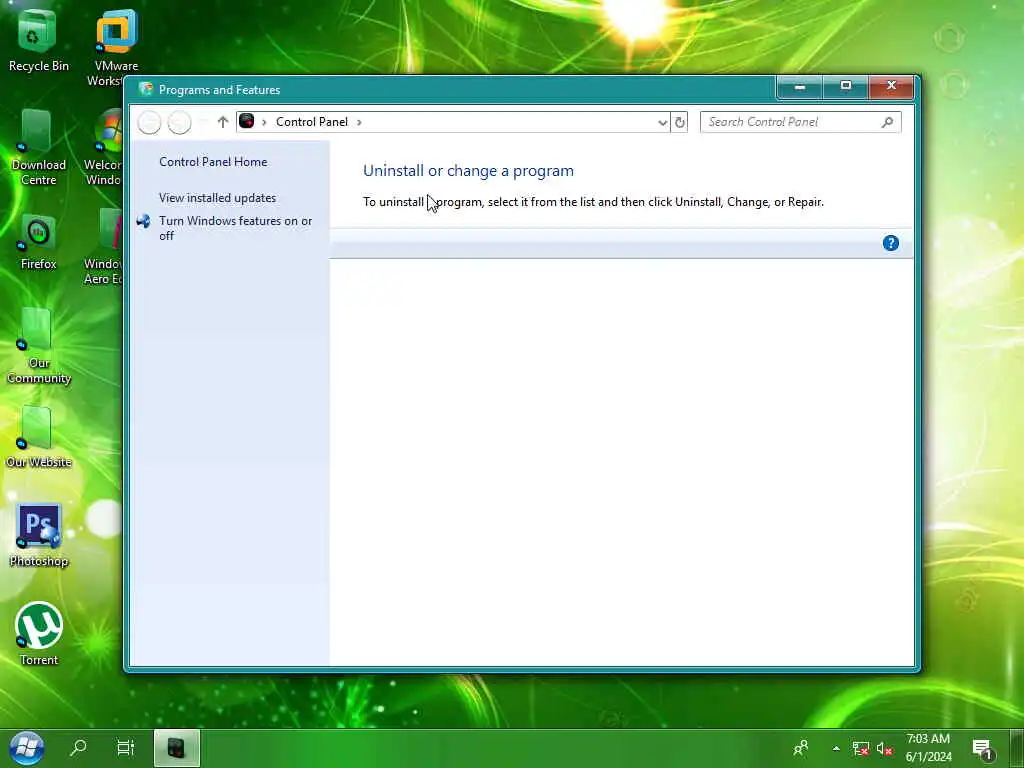The image size is (1024, 768).
Task: Click the Control Panel icon in address bar
Action: 246,121
